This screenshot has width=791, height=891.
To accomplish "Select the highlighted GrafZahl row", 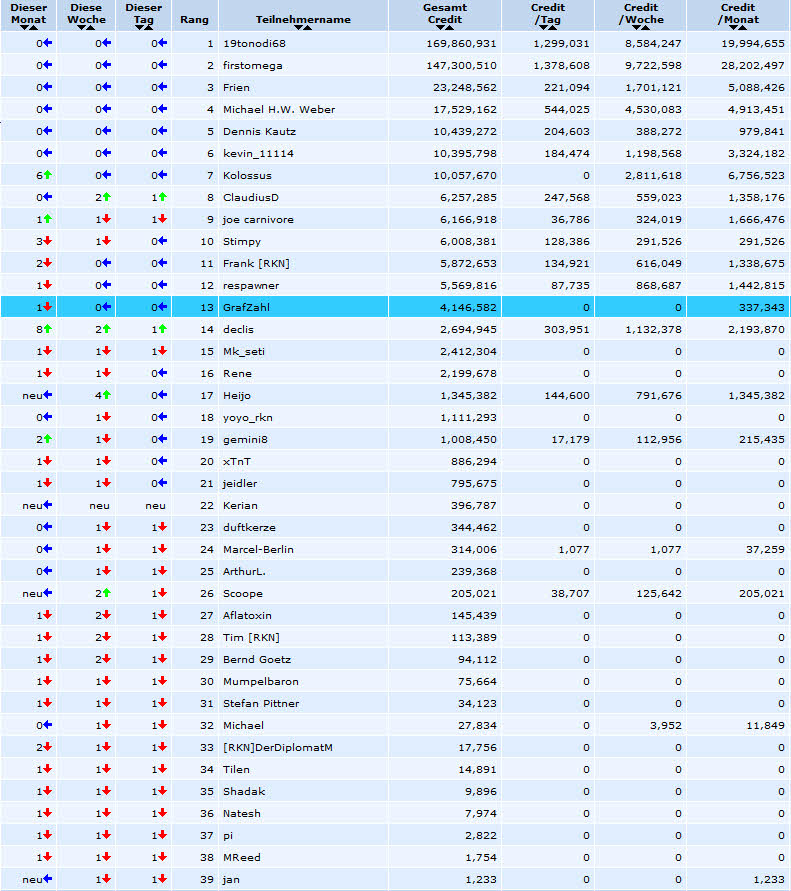I will (x=396, y=307).
